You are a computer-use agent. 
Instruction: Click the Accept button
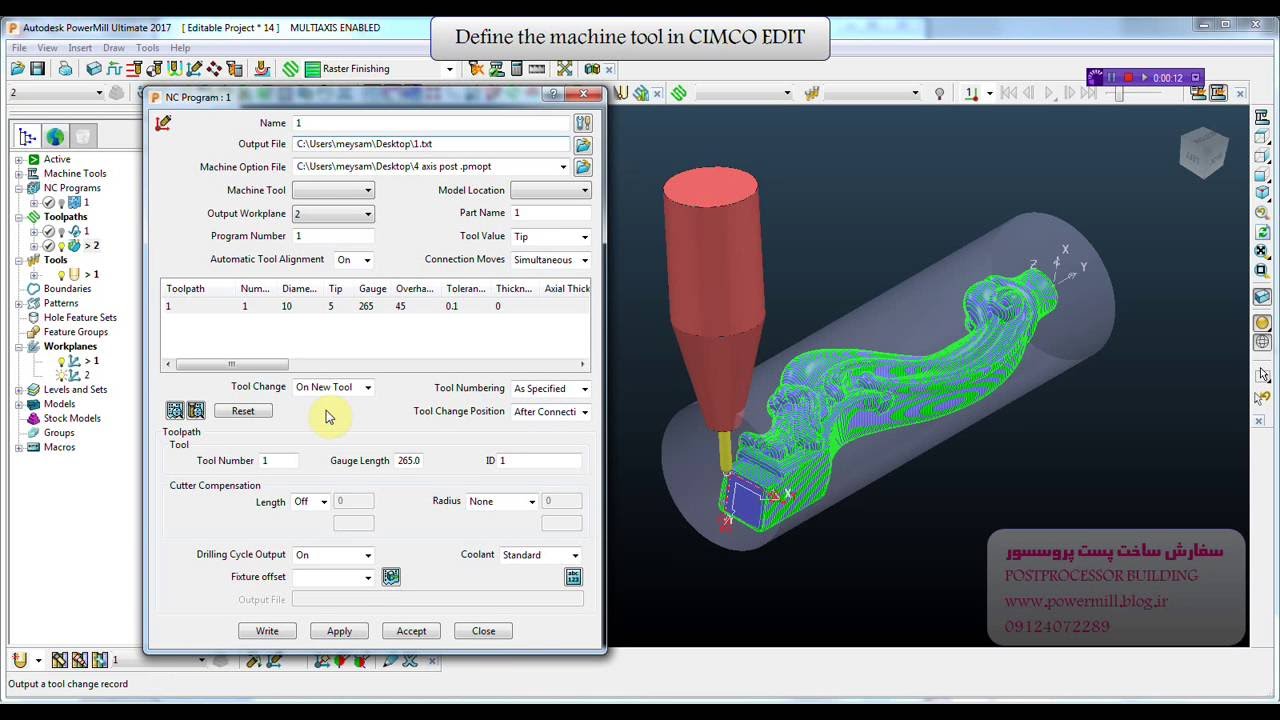click(x=411, y=631)
